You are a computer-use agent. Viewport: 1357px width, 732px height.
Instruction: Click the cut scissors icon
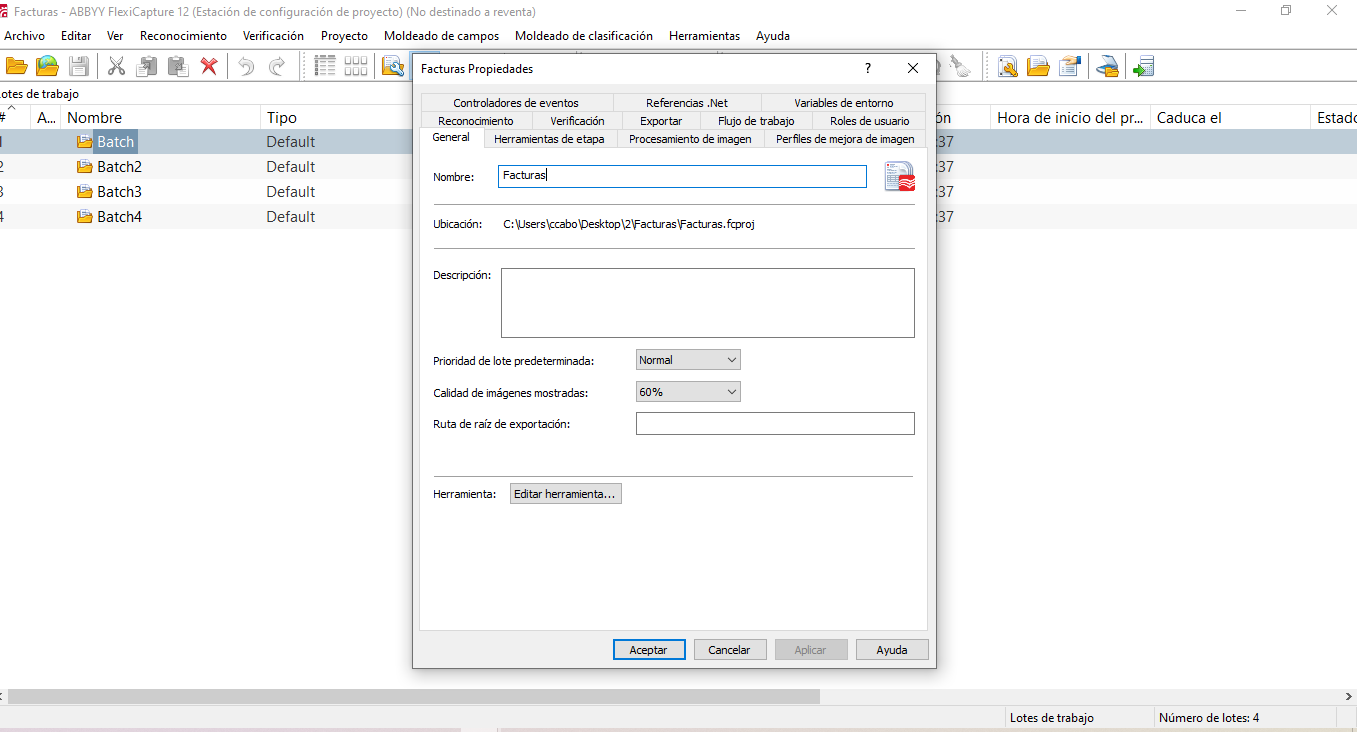pyautogui.click(x=116, y=66)
